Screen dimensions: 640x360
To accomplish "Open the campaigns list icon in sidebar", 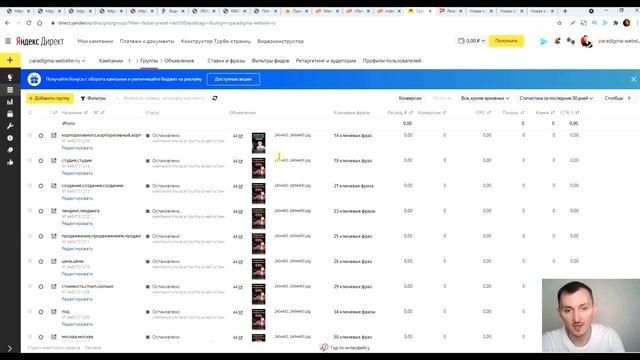I will 10,90.
